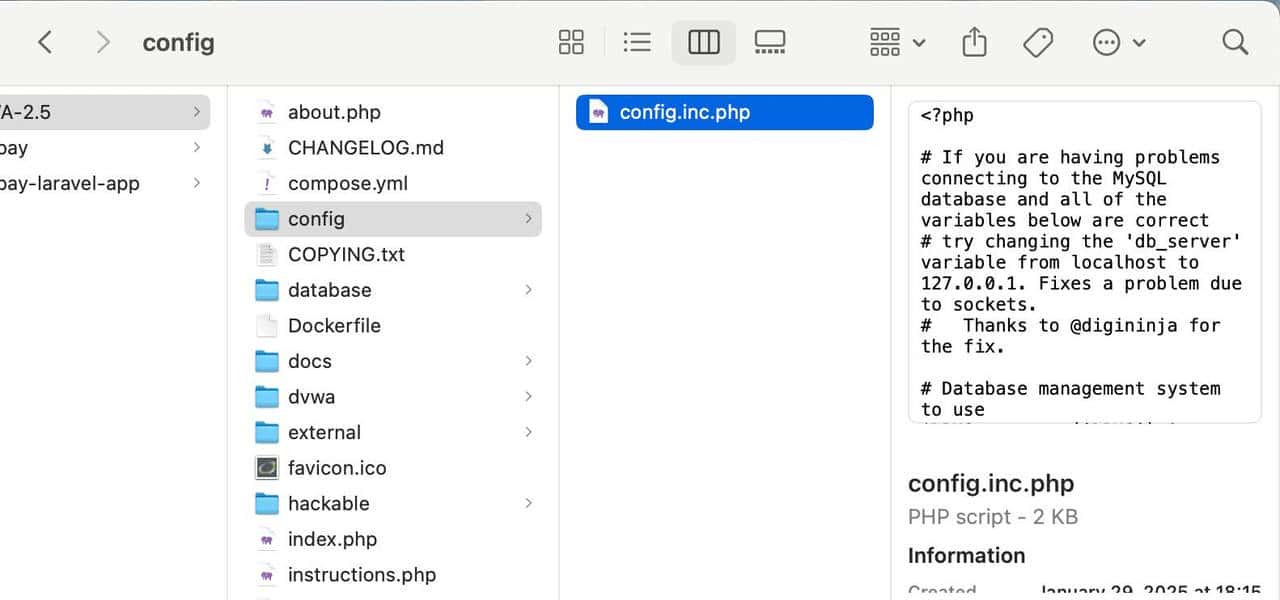Go back with the left arrow

45,42
